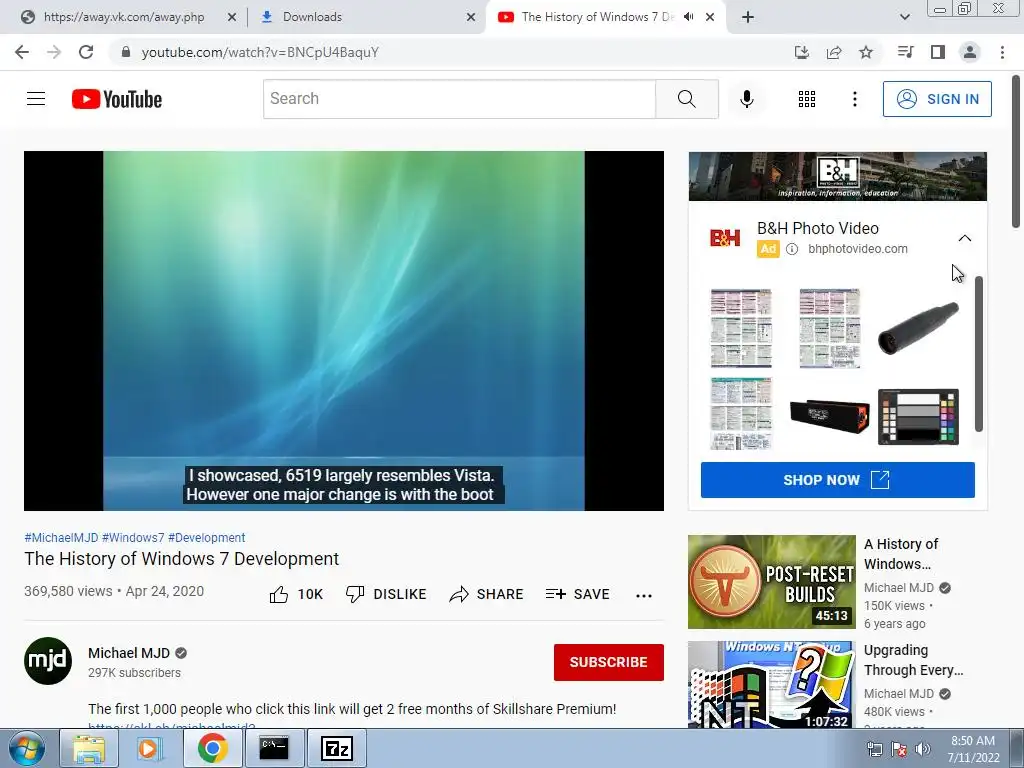
Task: Click the install app icon in address bar
Action: [802, 52]
